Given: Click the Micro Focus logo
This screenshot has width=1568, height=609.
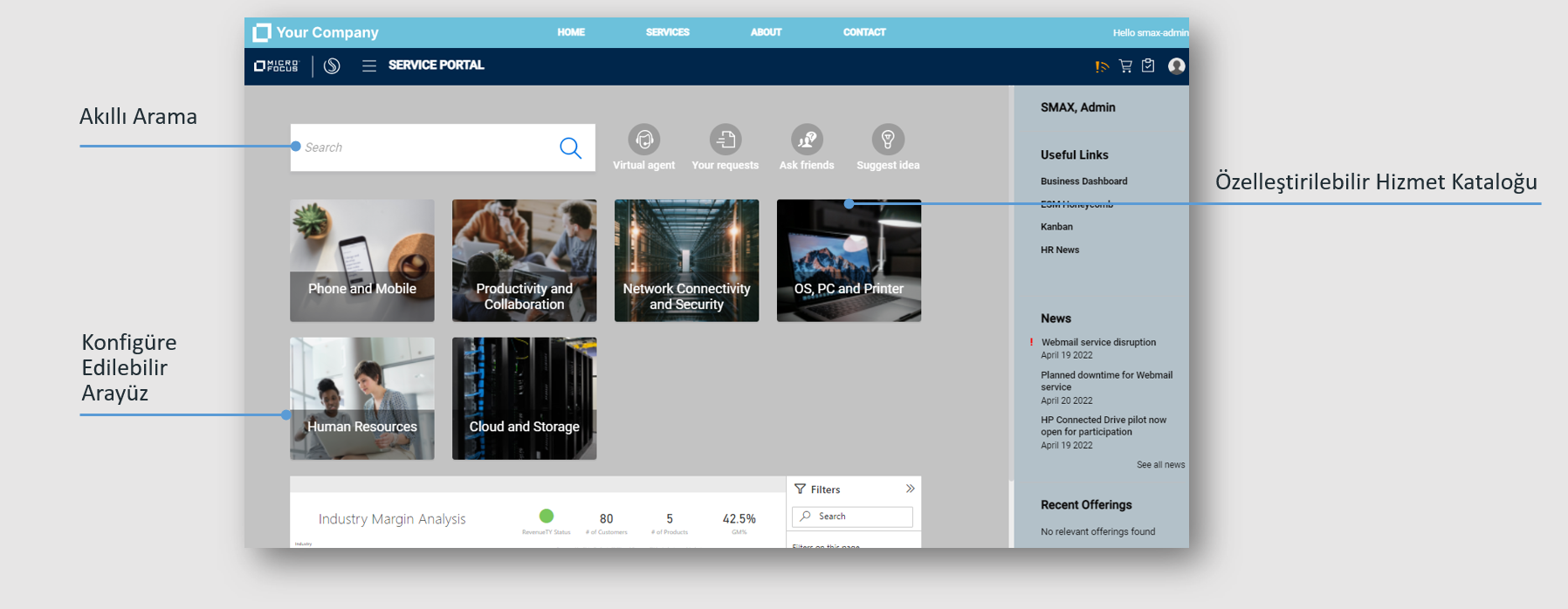Looking at the screenshot, I should (x=276, y=66).
